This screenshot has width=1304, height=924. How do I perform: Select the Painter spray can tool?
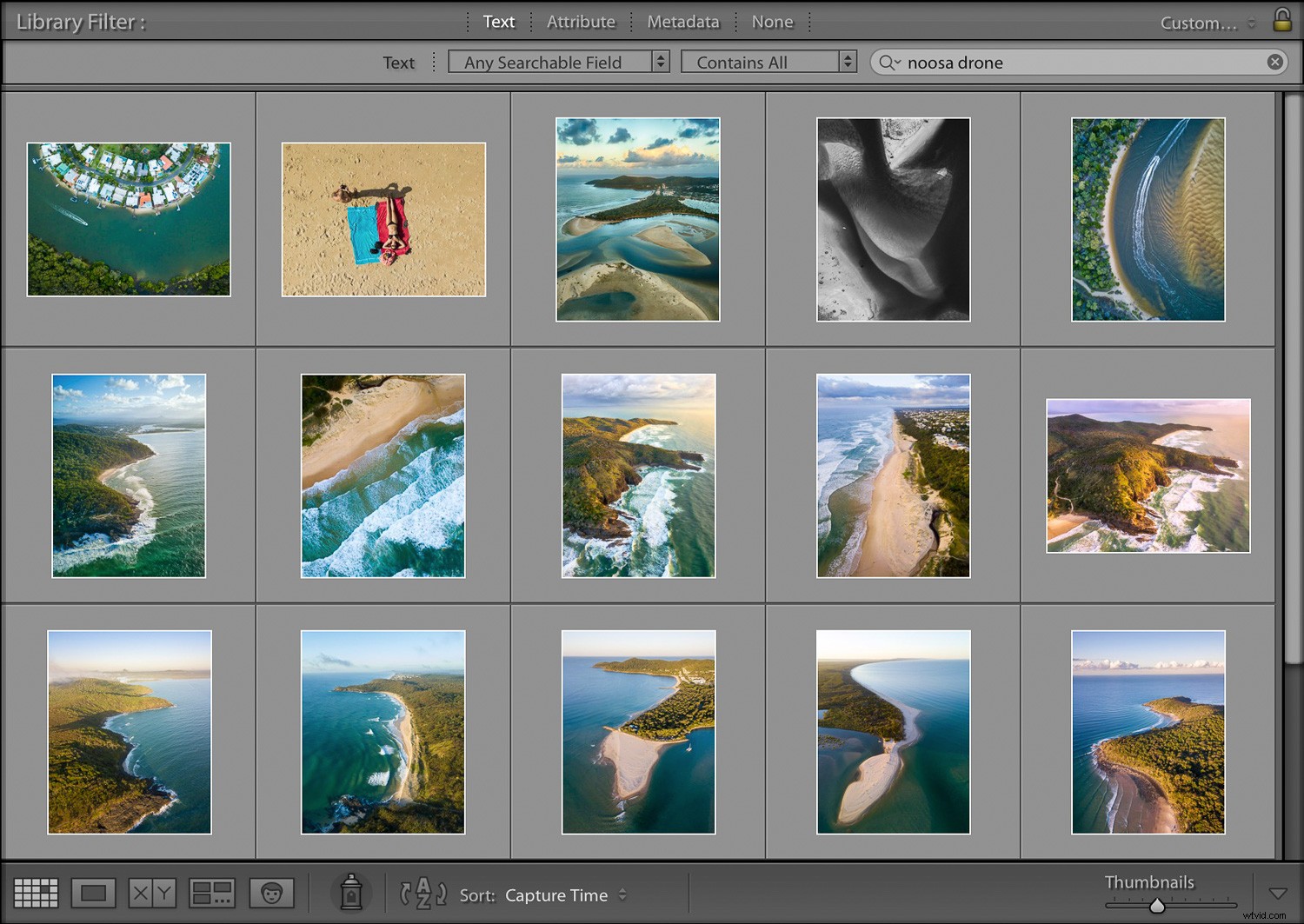(x=350, y=893)
